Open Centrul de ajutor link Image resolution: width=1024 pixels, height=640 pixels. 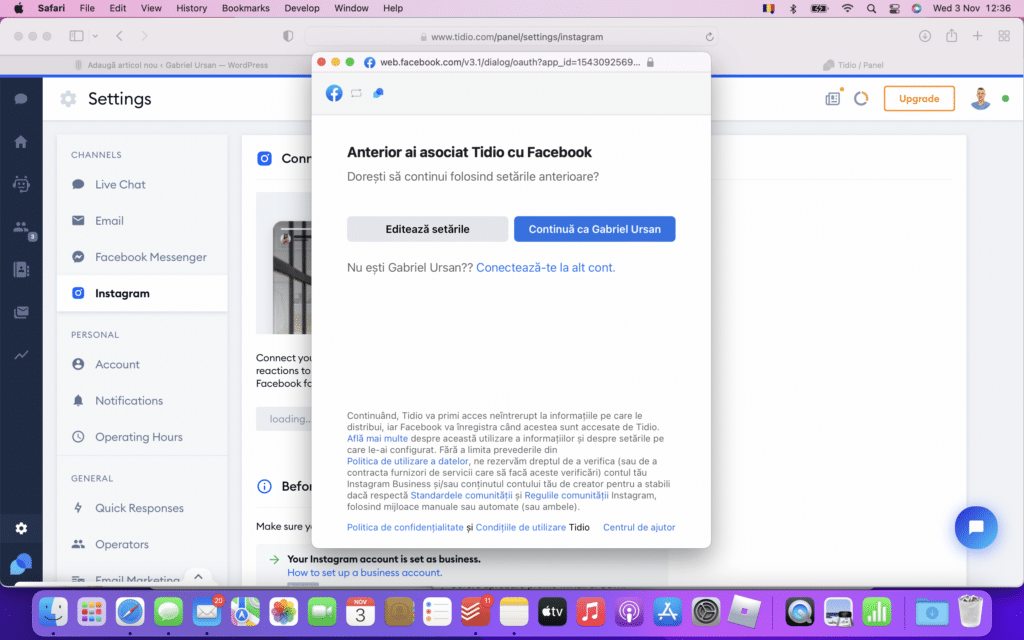(x=639, y=527)
